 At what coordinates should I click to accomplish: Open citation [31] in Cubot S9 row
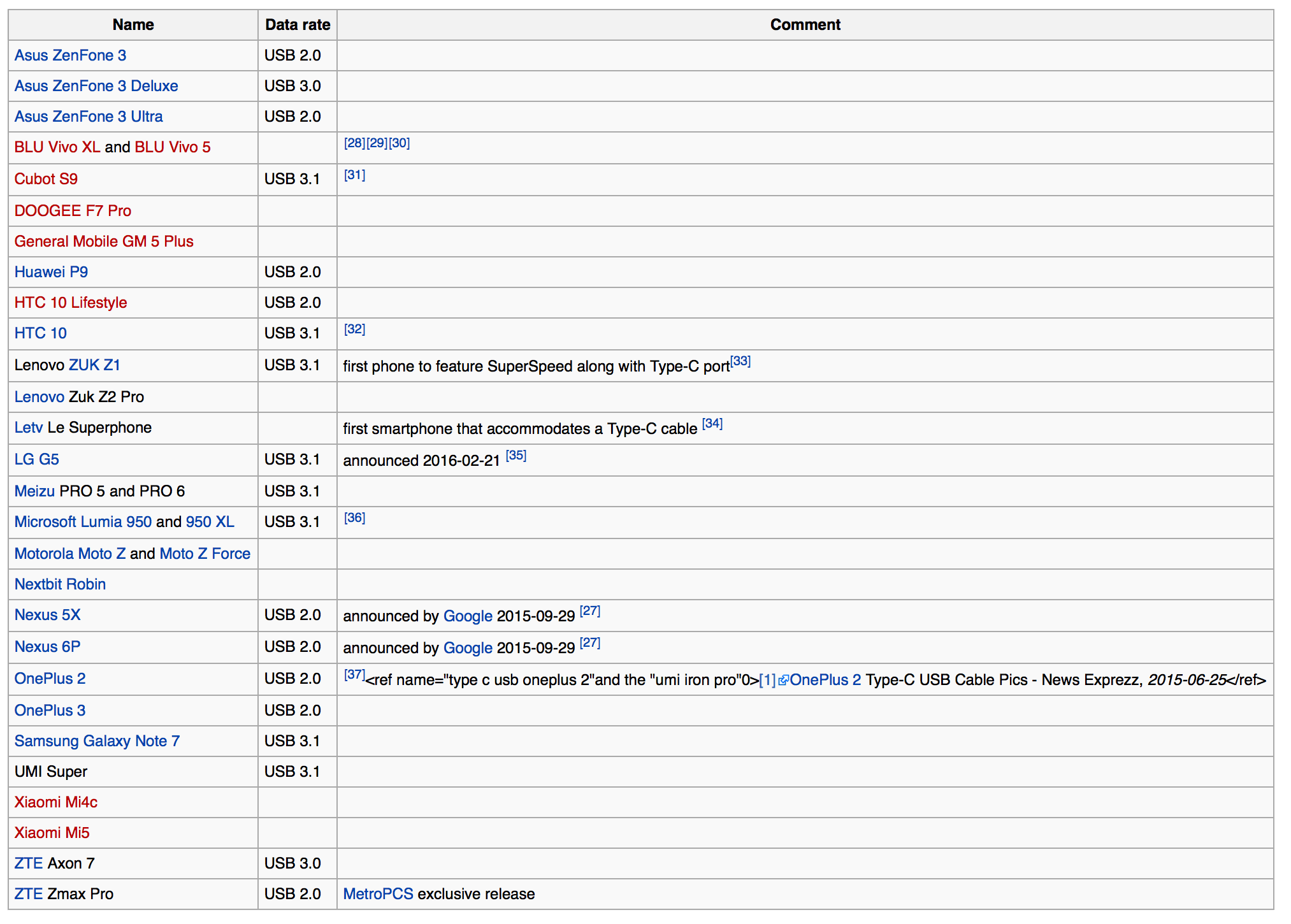click(355, 175)
